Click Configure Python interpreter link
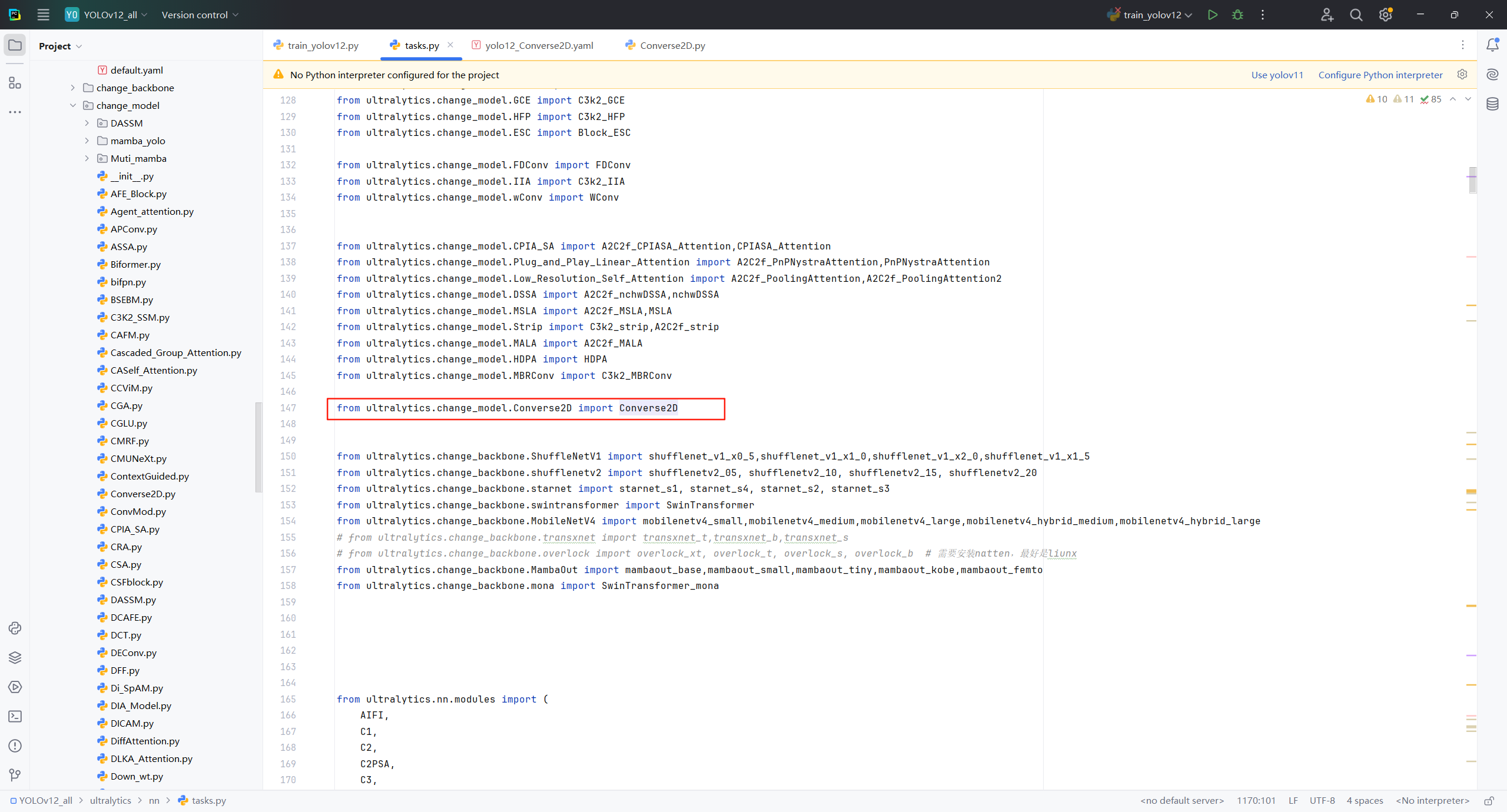The width and height of the screenshot is (1507, 812). point(1380,75)
